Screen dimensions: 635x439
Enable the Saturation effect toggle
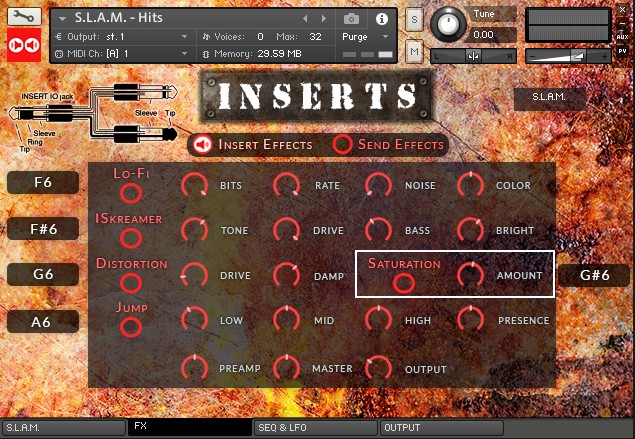[404, 283]
